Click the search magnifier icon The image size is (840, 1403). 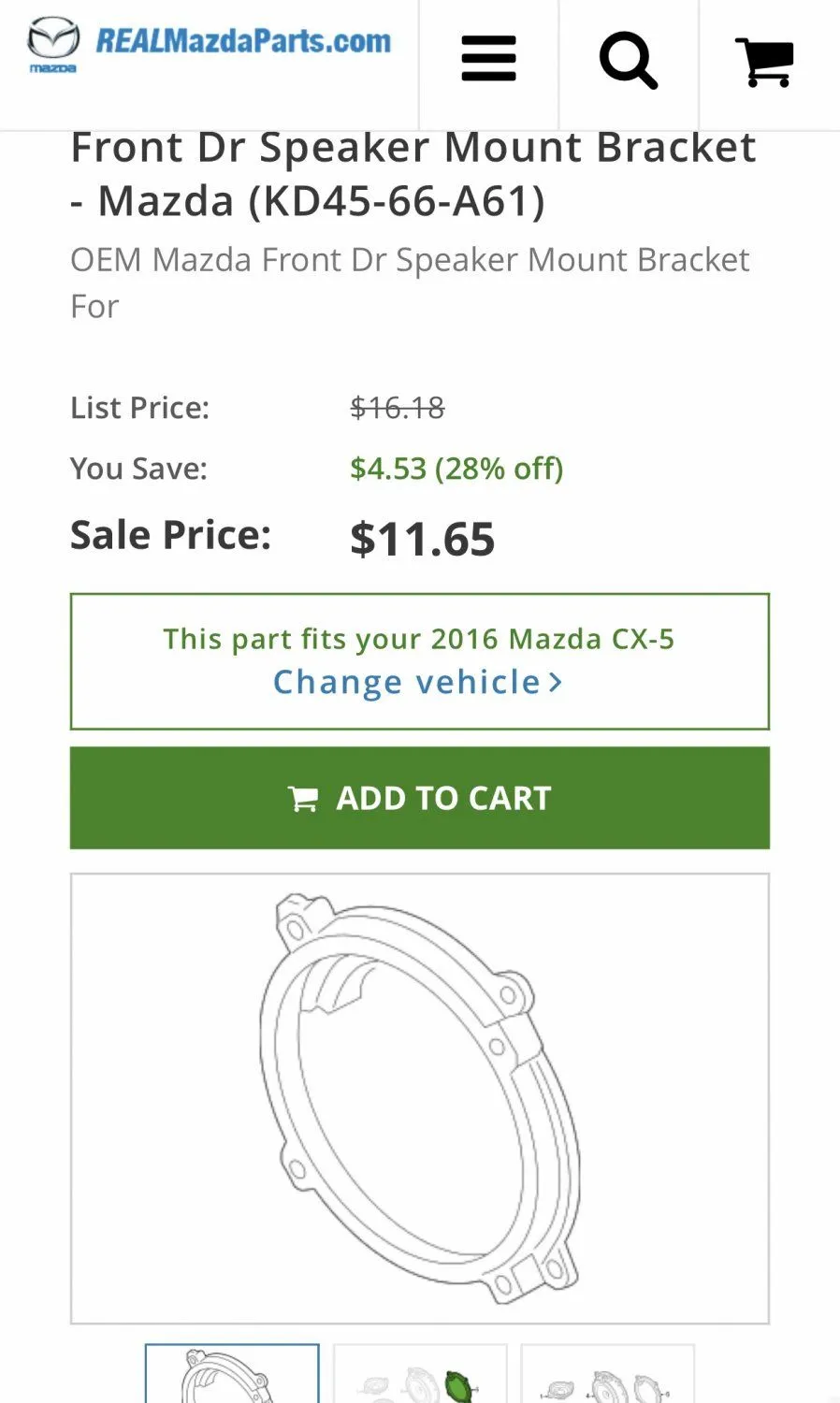click(628, 61)
